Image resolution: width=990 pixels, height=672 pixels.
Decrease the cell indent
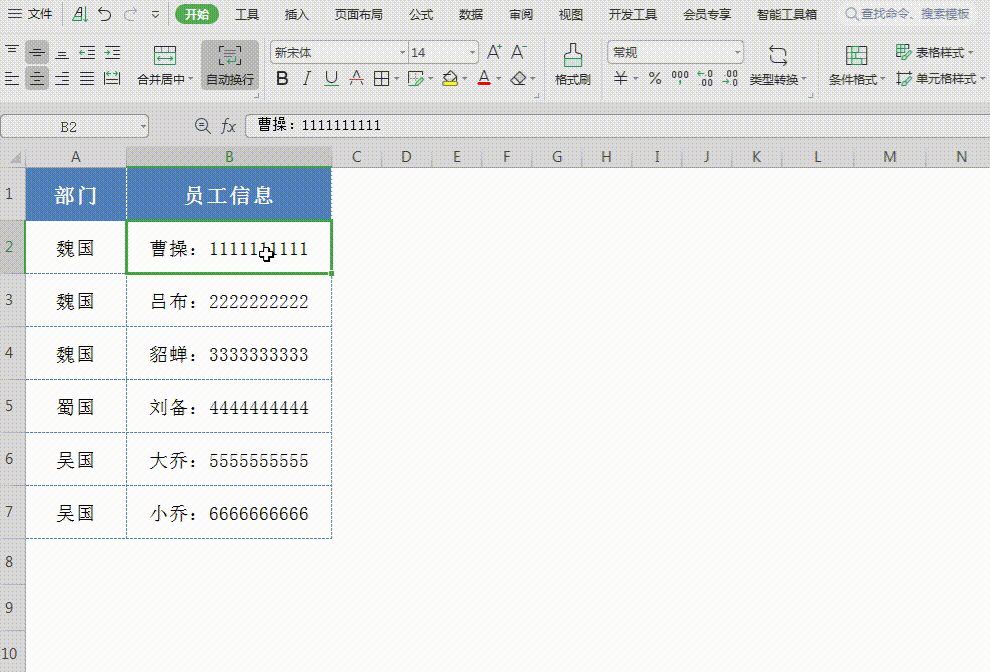click(x=87, y=52)
